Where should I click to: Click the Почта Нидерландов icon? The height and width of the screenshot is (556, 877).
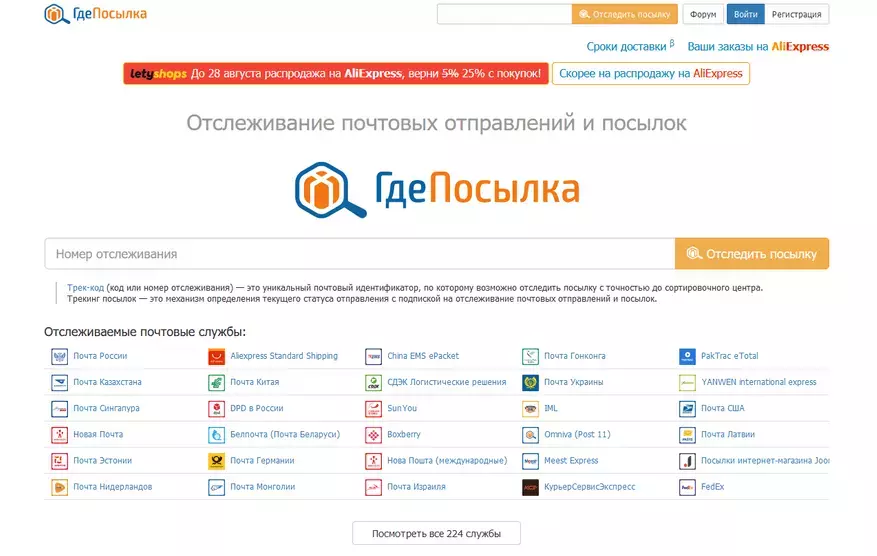point(59,488)
